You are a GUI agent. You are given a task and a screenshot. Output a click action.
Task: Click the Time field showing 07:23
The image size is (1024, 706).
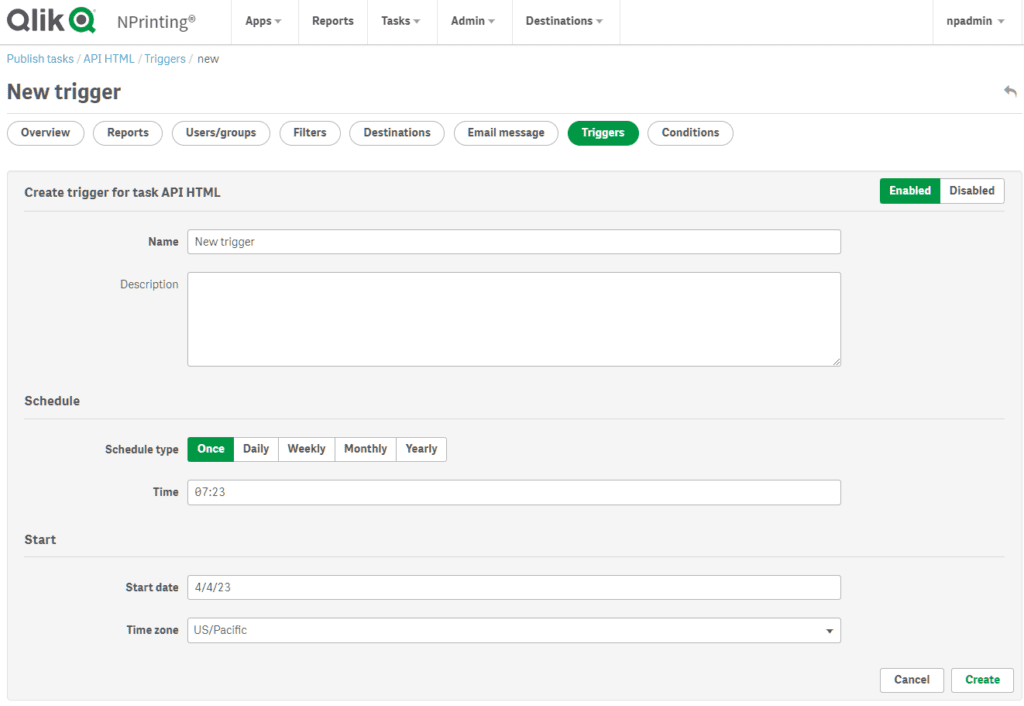(x=513, y=492)
